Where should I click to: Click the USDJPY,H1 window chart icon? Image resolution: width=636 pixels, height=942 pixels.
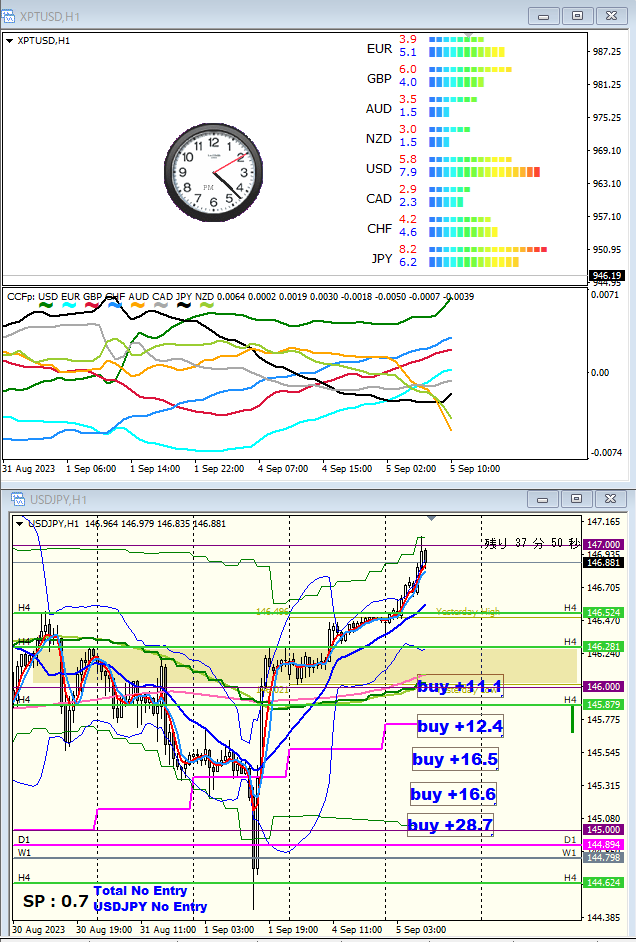pos(17,499)
